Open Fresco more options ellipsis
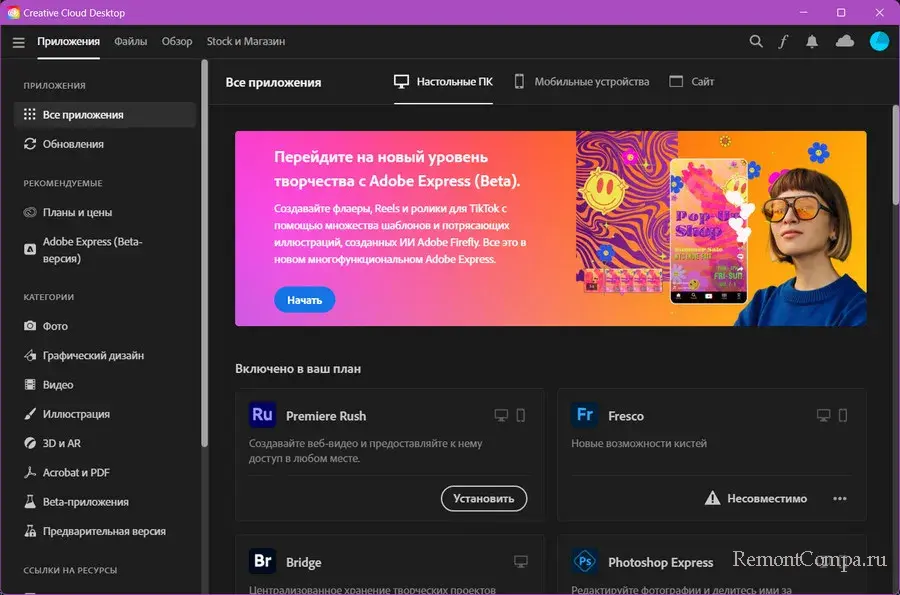This screenshot has width=900, height=595. tap(840, 499)
